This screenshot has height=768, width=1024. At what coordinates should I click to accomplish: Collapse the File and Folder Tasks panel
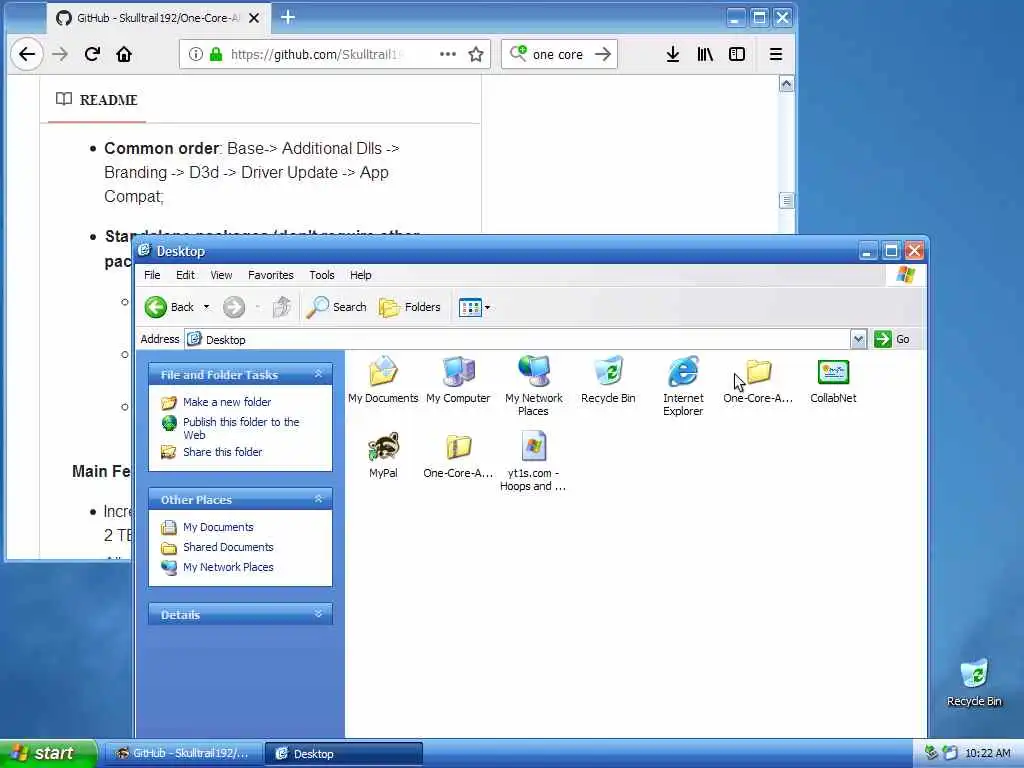click(x=319, y=374)
